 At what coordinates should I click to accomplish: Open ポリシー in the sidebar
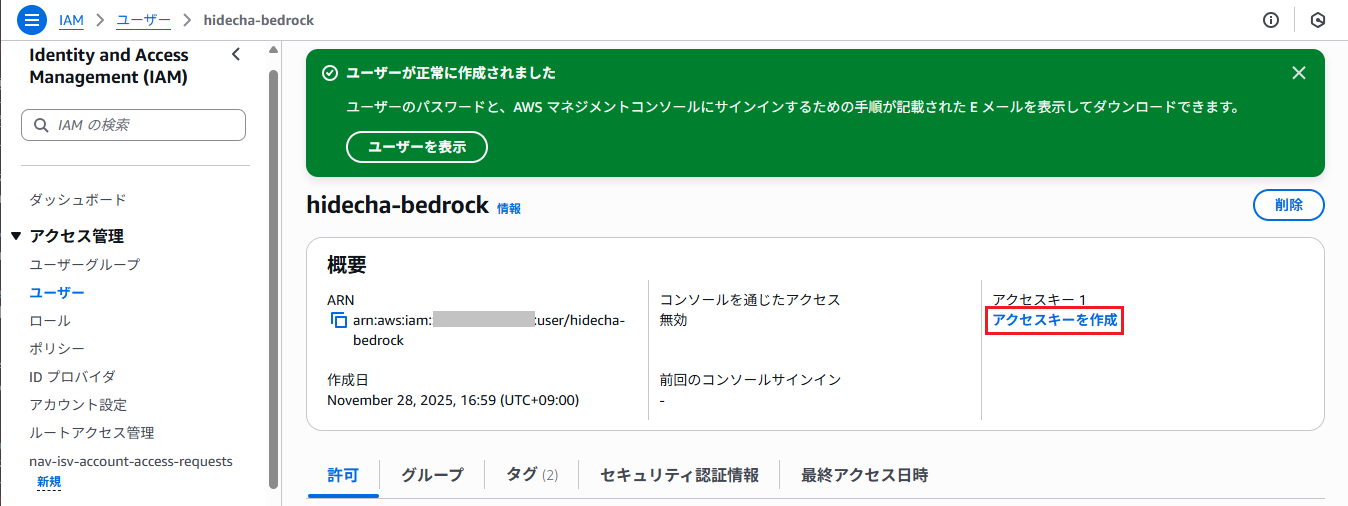pos(57,349)
